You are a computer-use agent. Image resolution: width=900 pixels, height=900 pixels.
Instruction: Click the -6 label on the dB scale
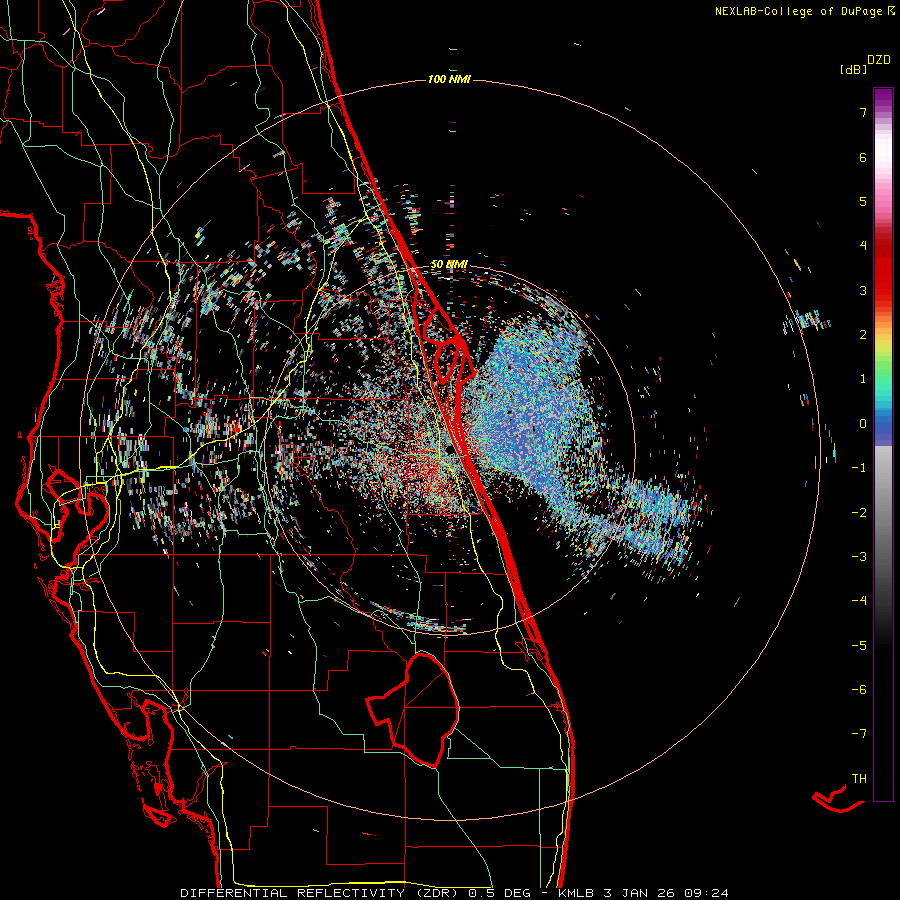859,690
